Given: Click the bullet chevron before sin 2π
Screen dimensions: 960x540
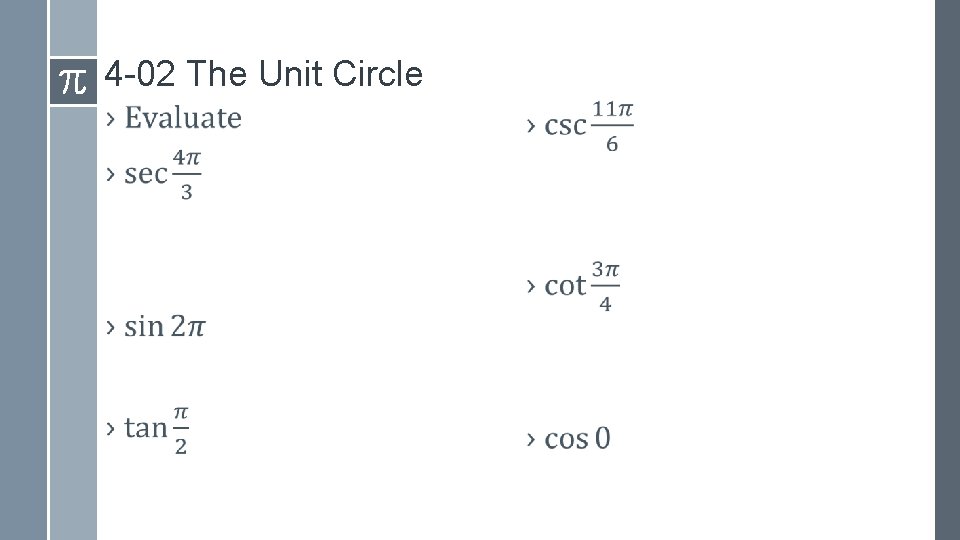Looking at the screenshot, I should (110, 327).
